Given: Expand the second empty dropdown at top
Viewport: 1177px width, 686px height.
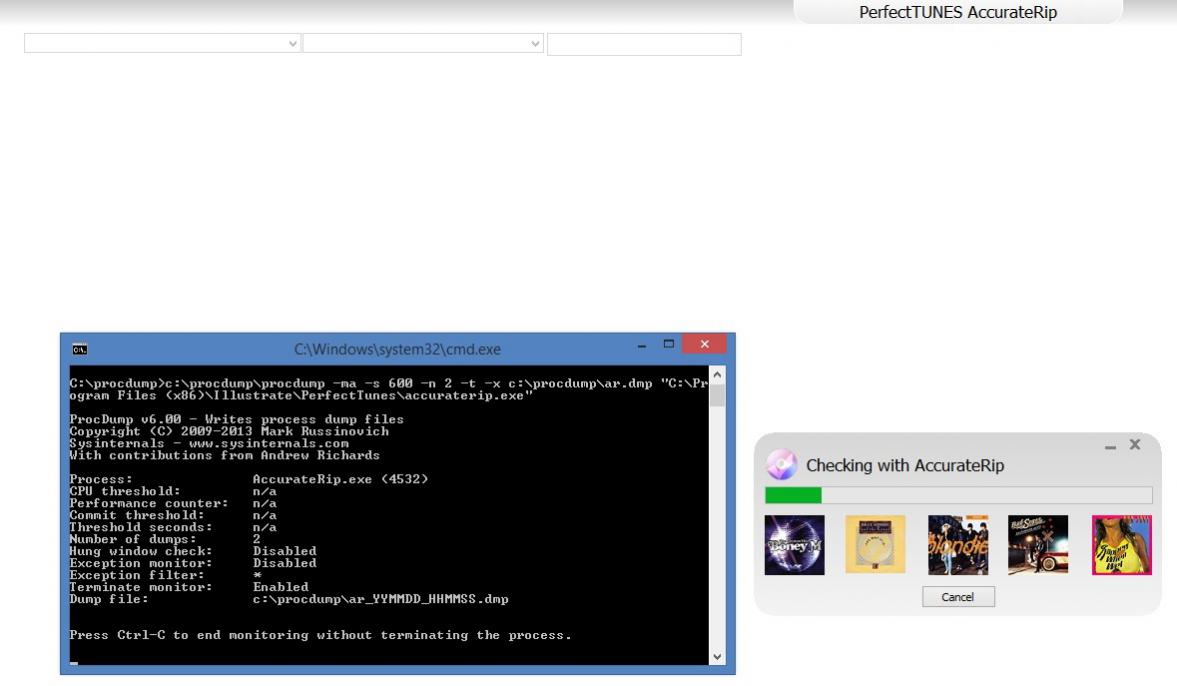Looking at the screenshot, I should tap(423, 44).
